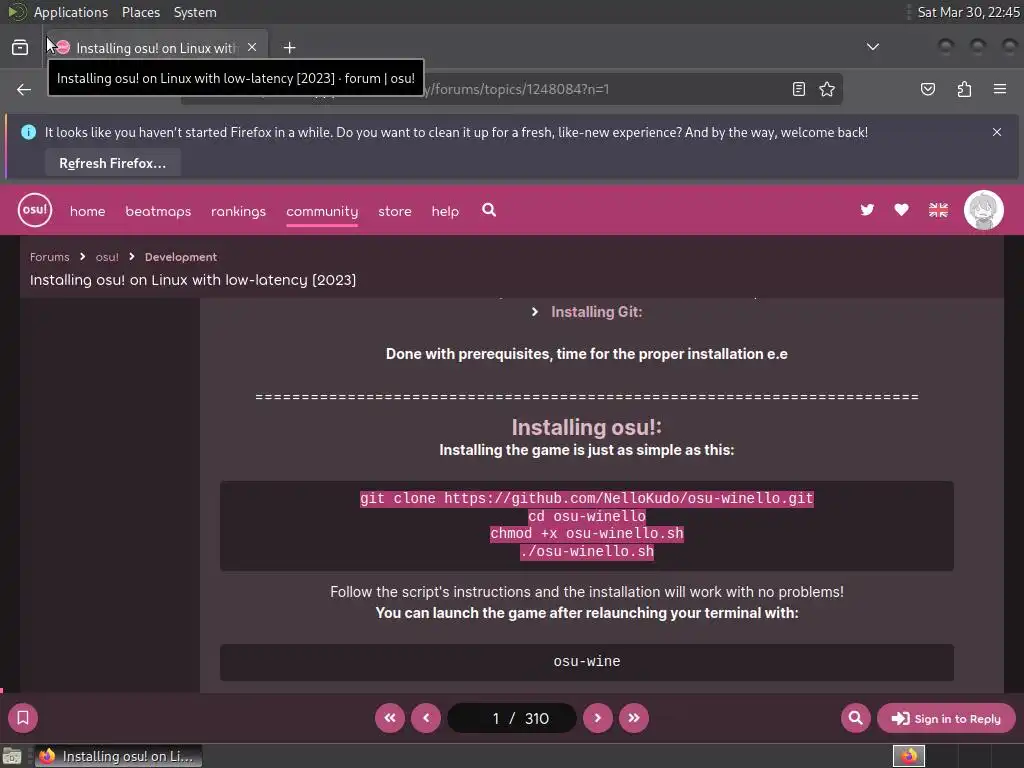
Task: Click the git clone command line text
Action: tap(586, 498)
